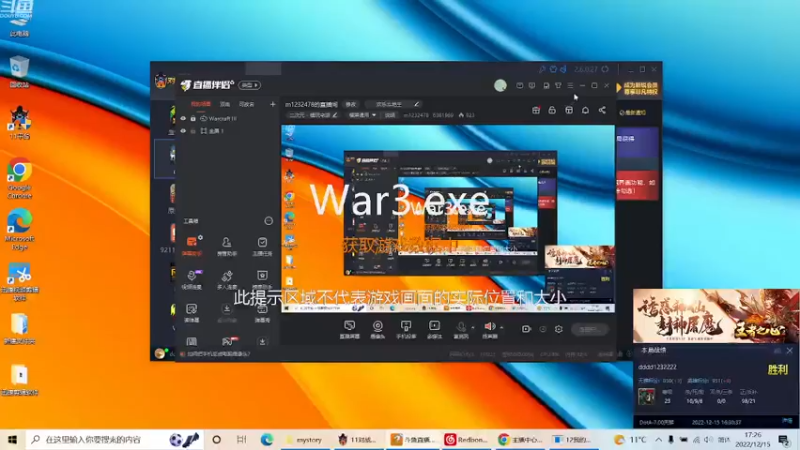Close the match result popup
The image size is (800, 450).
pos(790,351)
